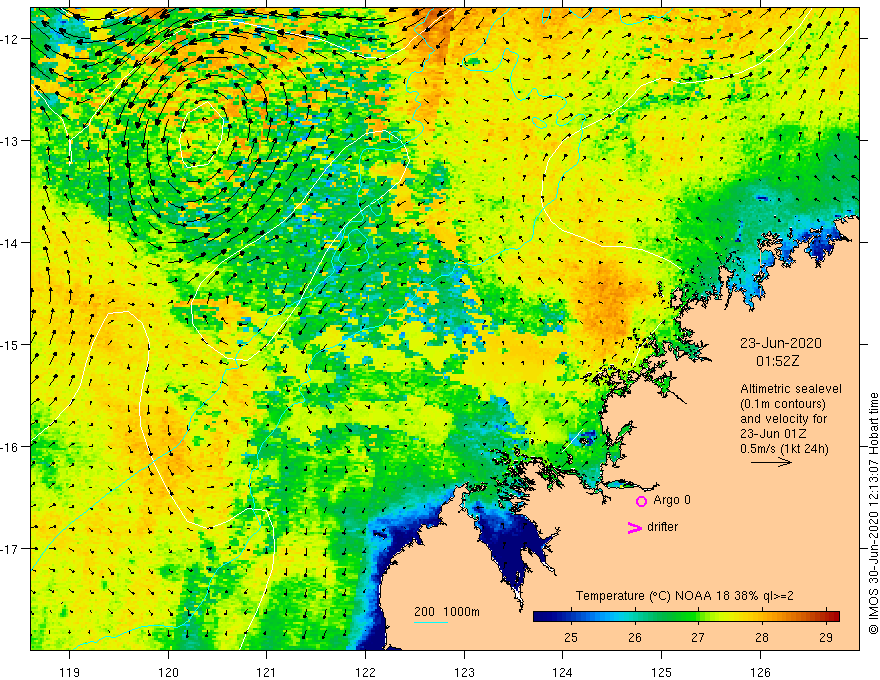Image resolution: width=880 pixels, height=680 pixels.
Task: Click the 'drifter' legend label
Action: 662,527
